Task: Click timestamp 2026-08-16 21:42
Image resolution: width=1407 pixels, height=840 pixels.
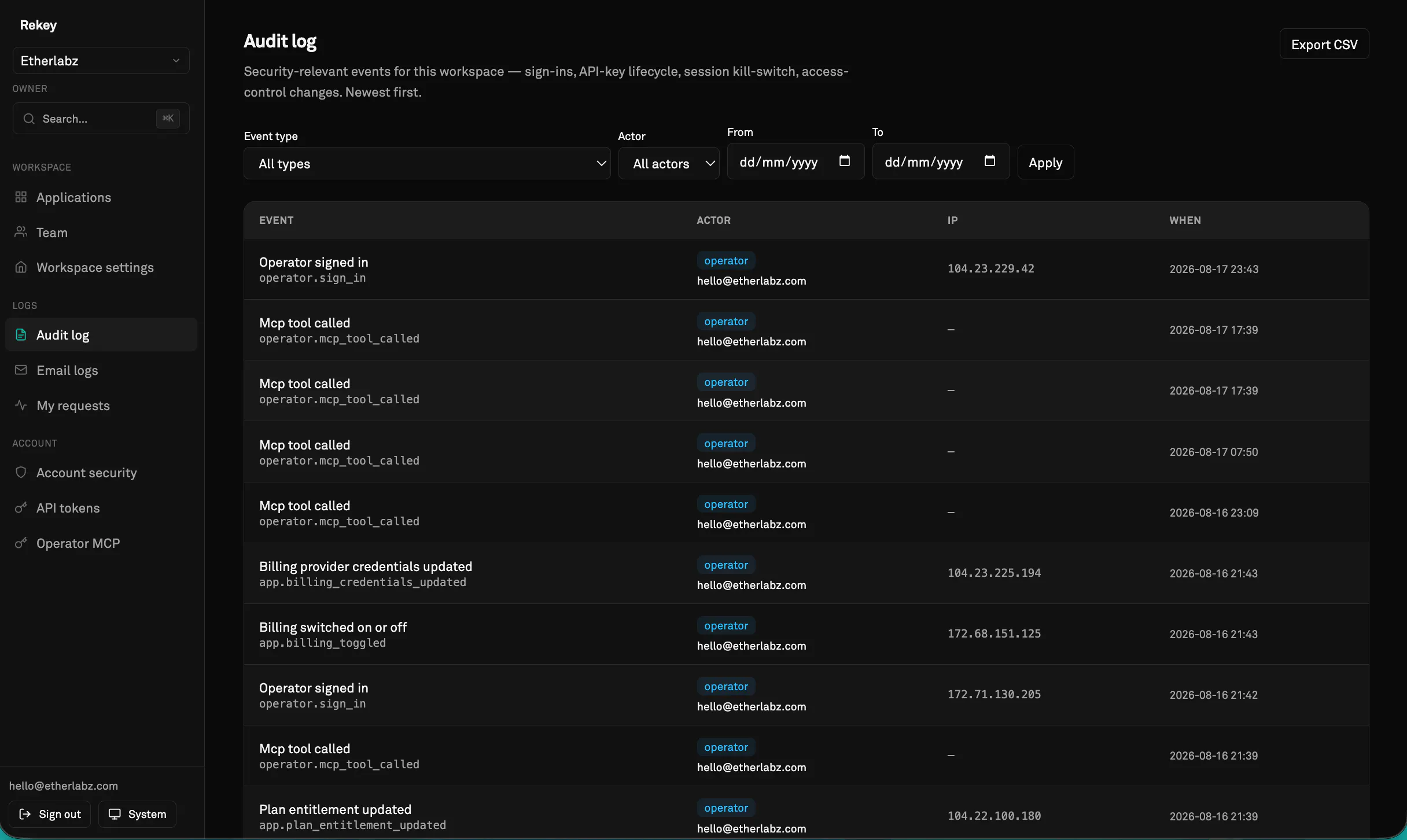Action: coord(1213,695)
